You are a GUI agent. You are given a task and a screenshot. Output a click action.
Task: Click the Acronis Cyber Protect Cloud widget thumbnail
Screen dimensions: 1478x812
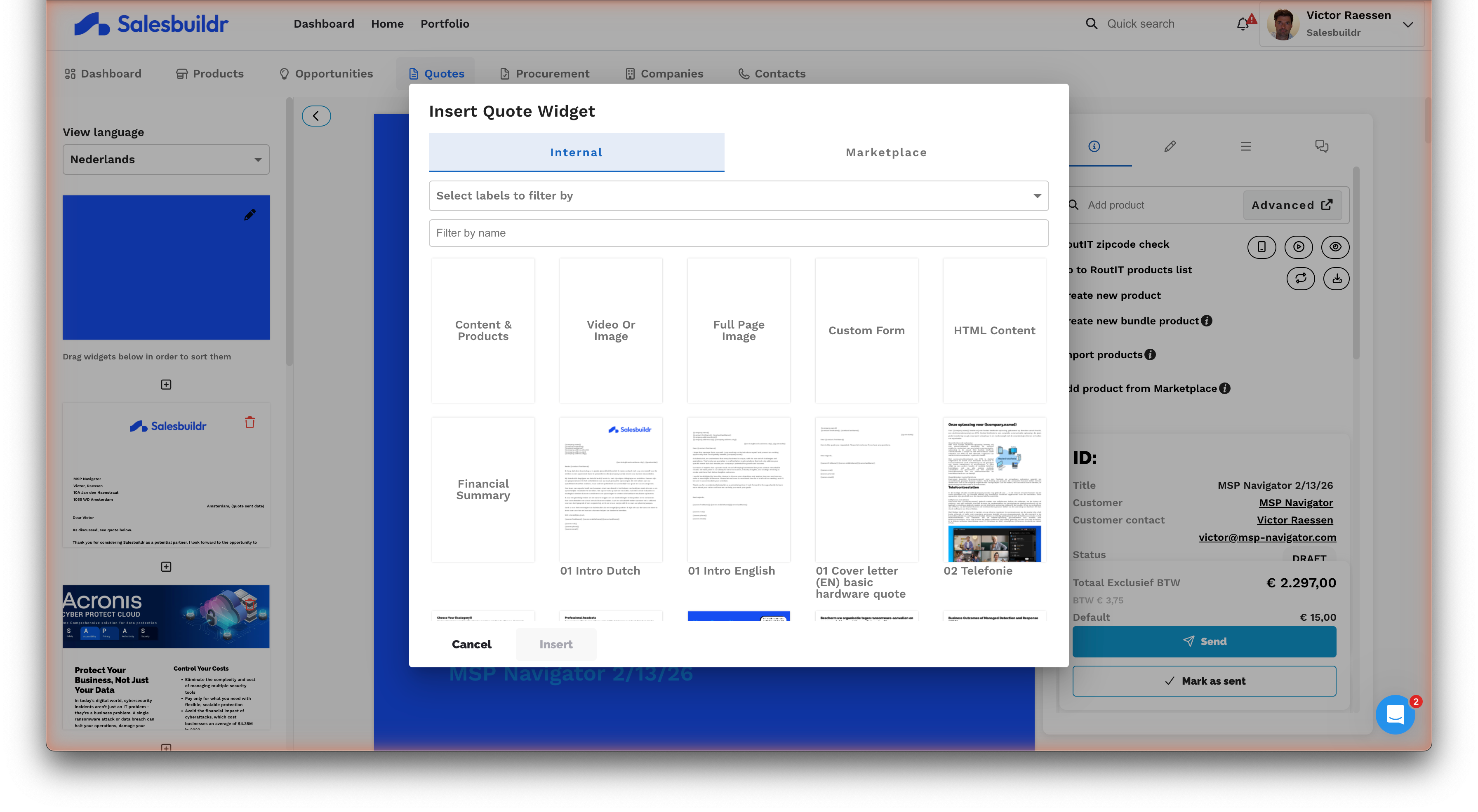coord(166,657)
